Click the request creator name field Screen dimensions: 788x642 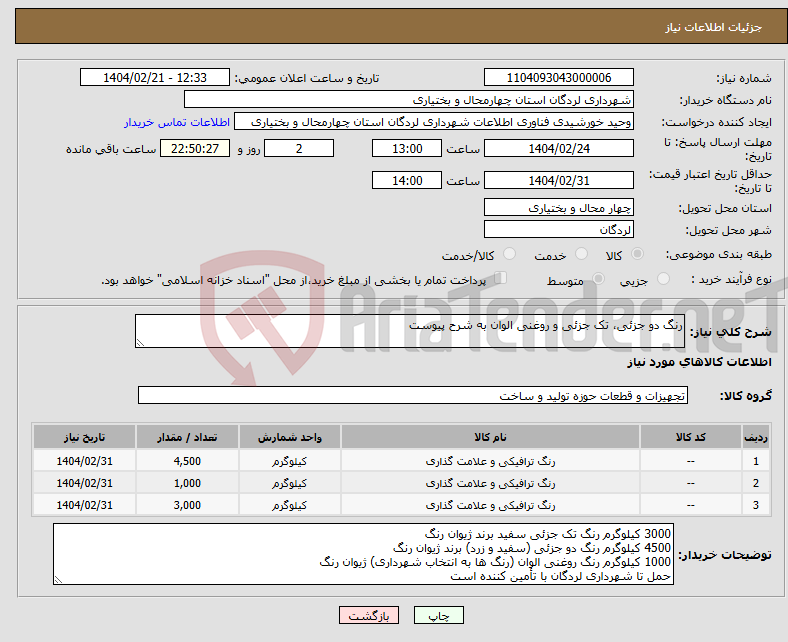pos(434,122)
